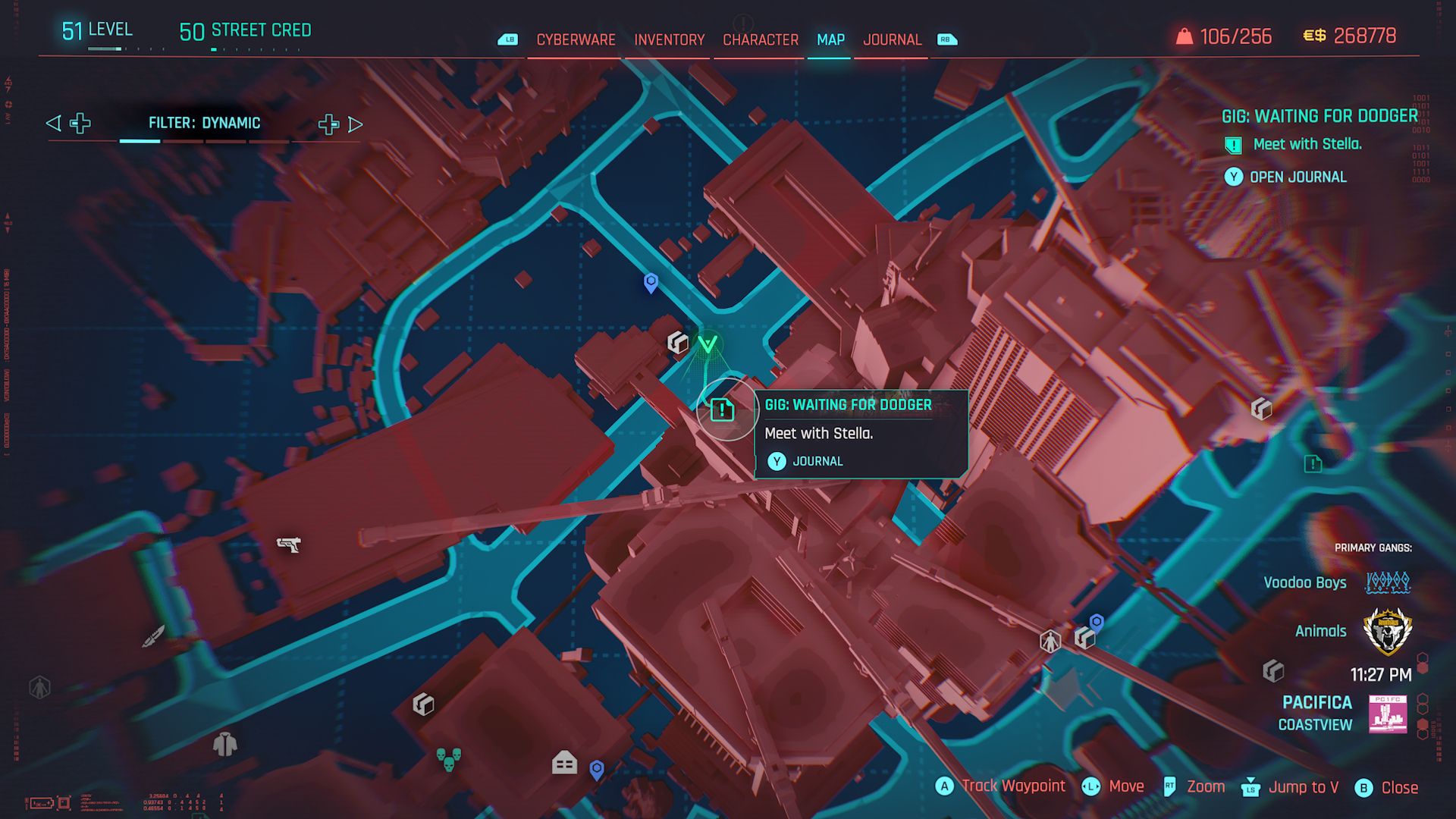Select the pistol weapon shop icon

point(289,544)
